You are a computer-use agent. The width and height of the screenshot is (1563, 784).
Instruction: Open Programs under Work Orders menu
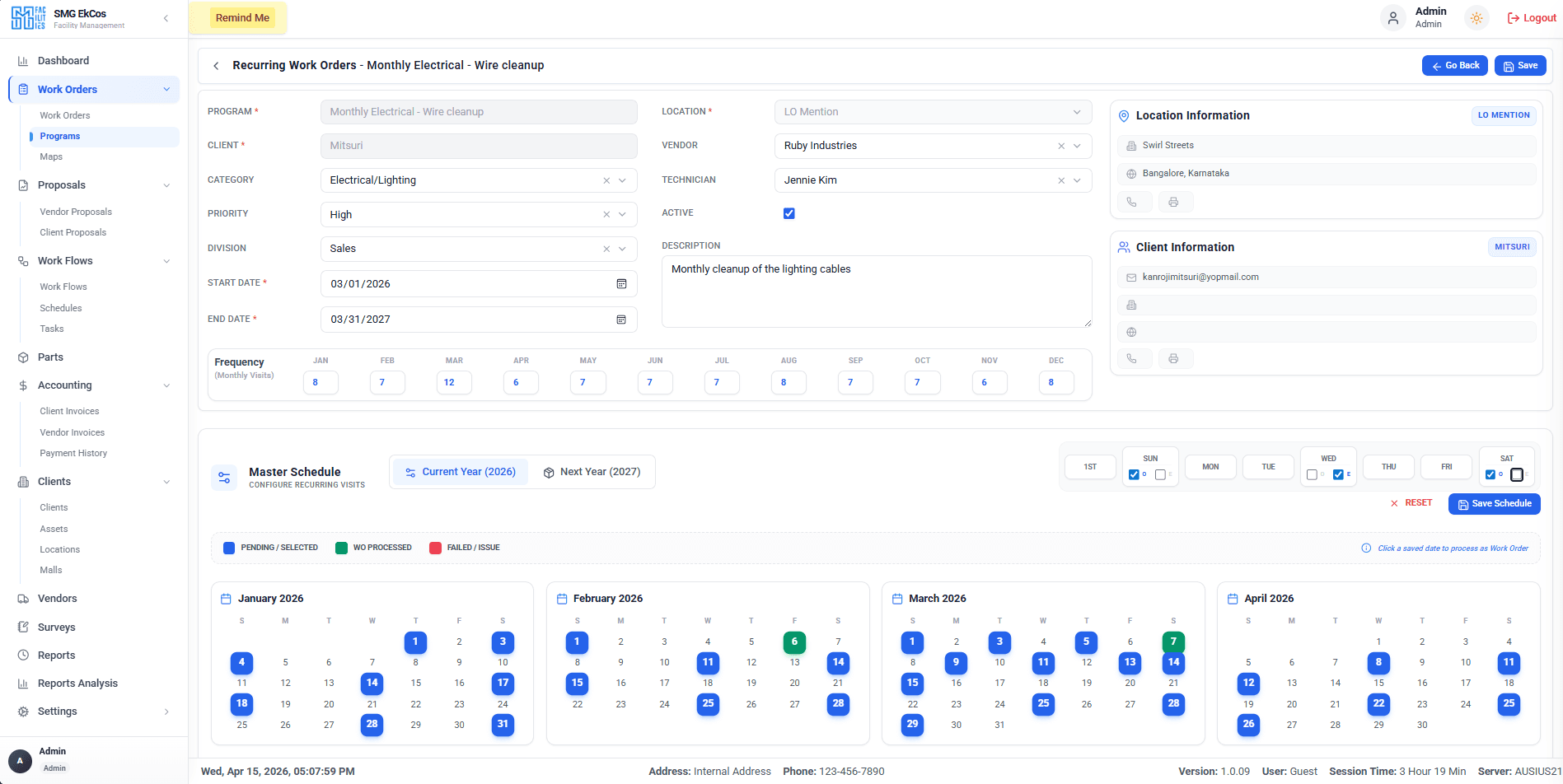59,136
